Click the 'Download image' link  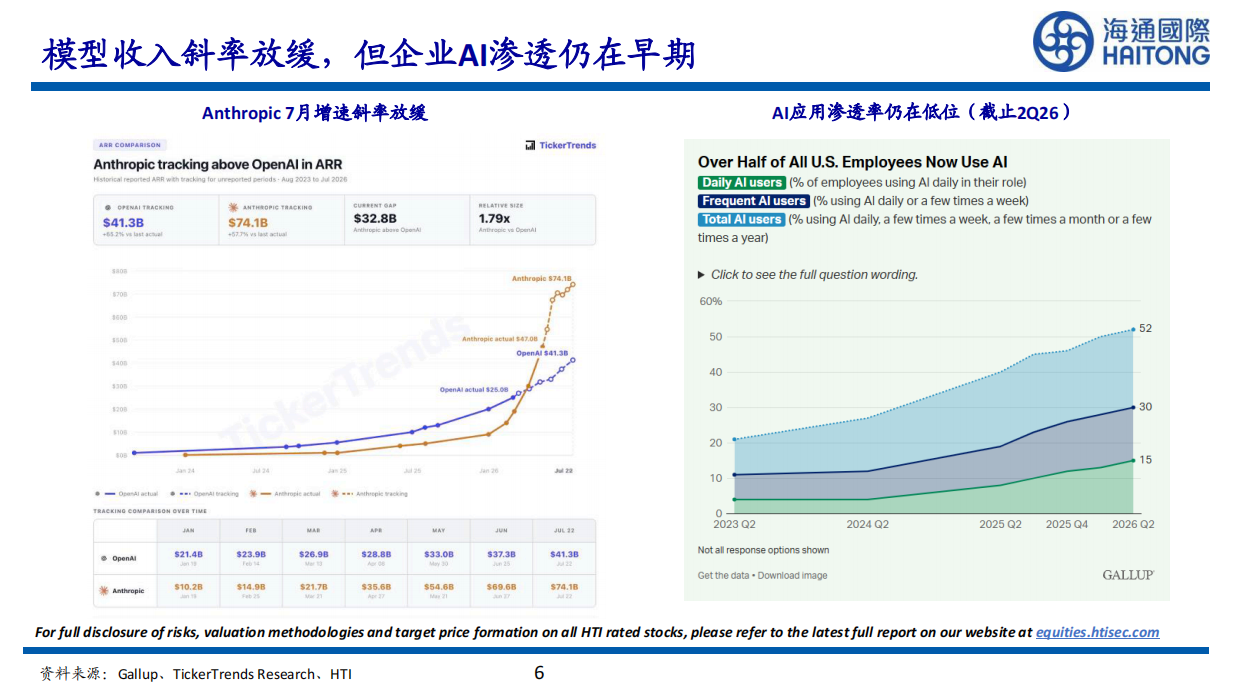[x=792, y=576]
